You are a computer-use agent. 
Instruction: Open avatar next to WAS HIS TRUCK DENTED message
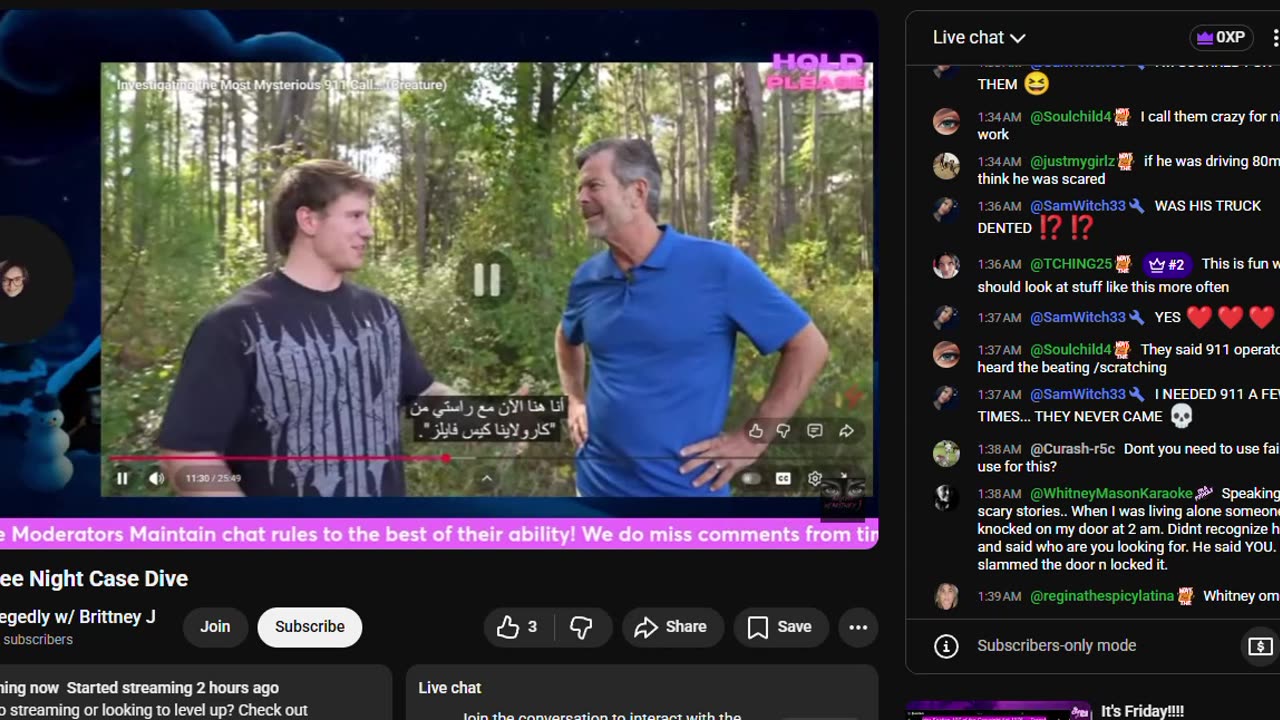coord(946,209)
